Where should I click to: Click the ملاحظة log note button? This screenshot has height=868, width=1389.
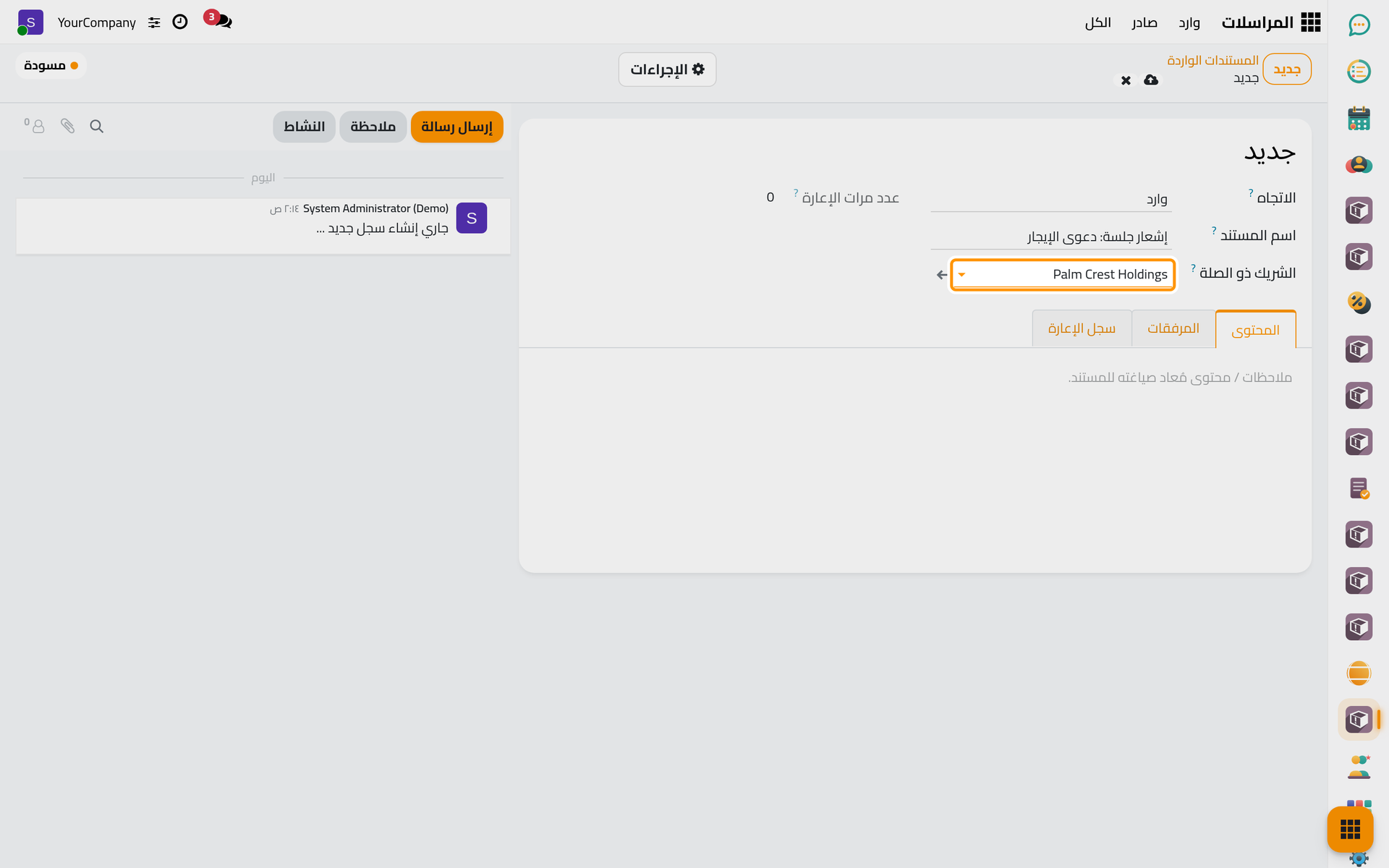(373, 127)
